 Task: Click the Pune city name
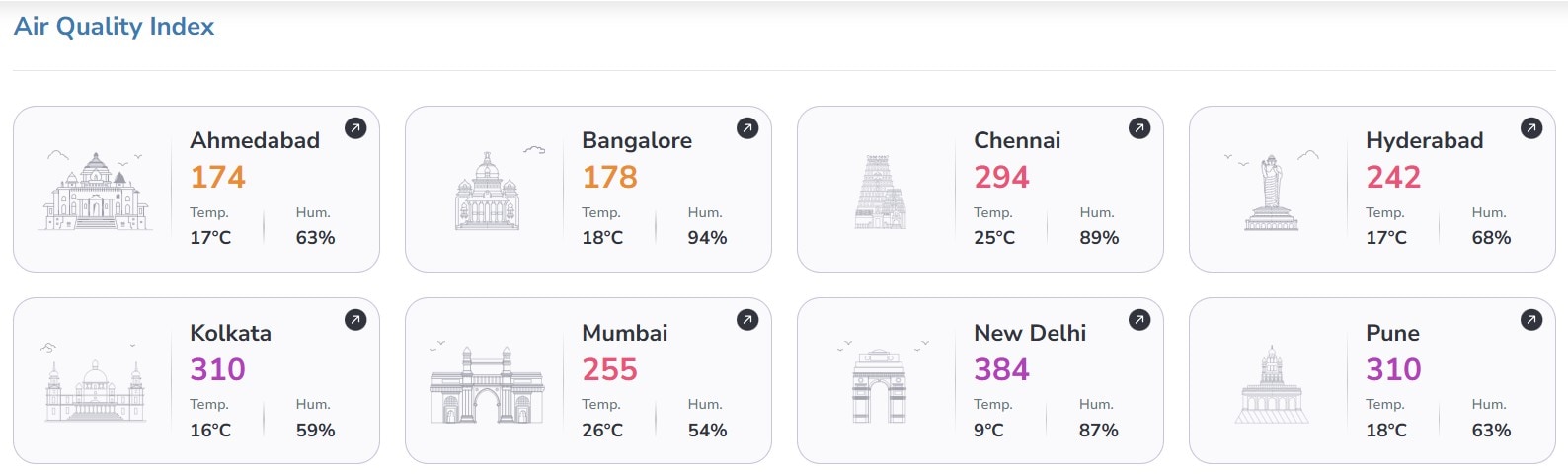point(1392,333)
